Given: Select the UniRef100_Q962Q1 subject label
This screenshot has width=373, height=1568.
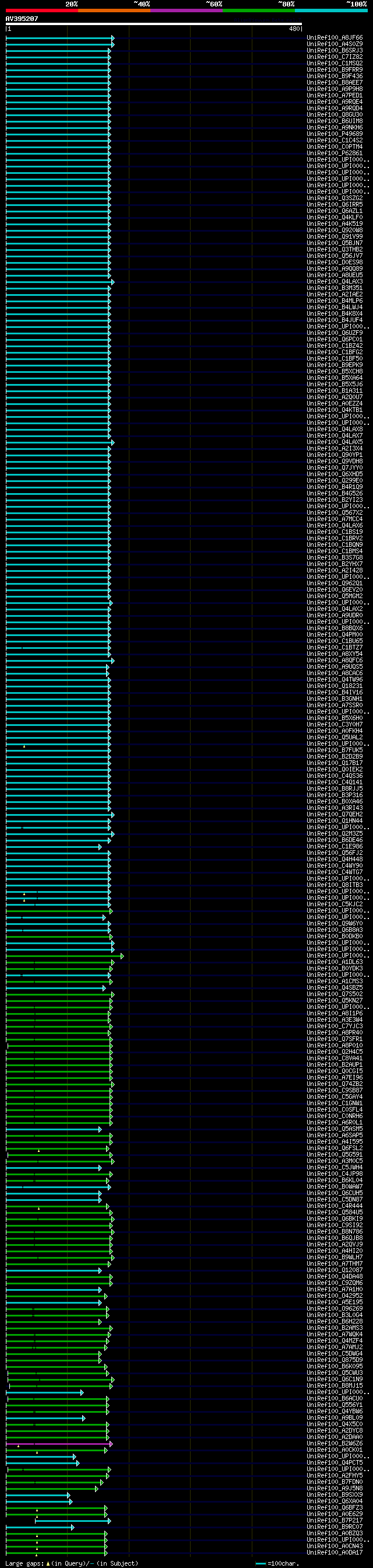Looking at the screenshot, I should tap(335, 583).
